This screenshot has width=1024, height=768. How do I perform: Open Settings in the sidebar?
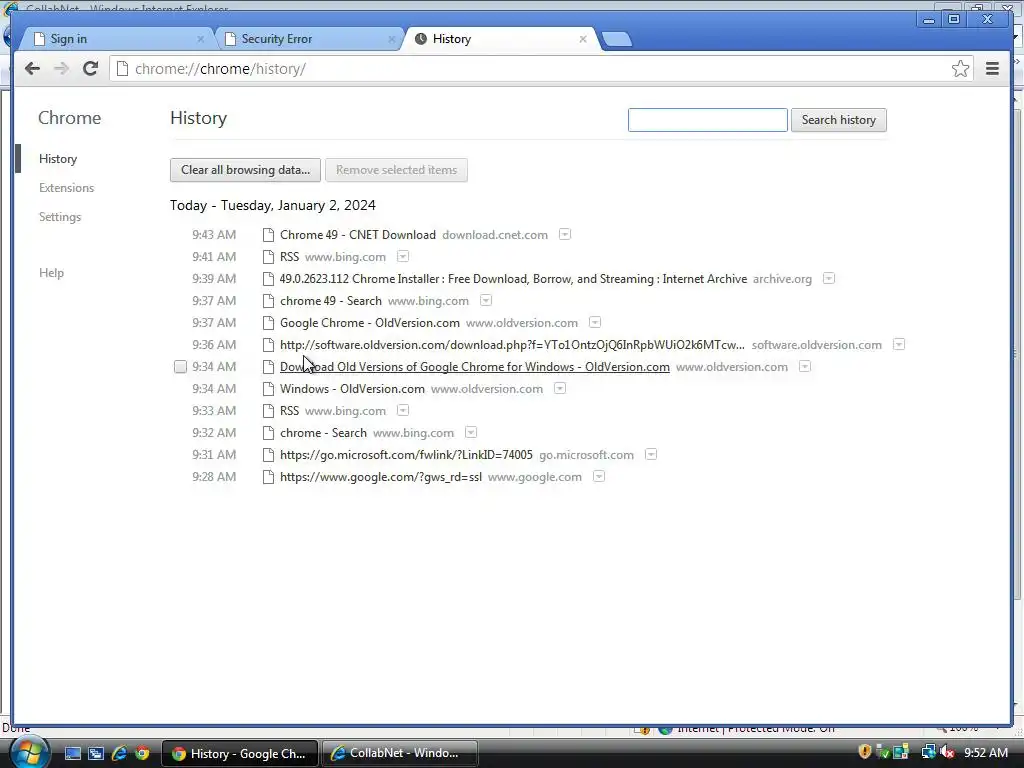[x=59, y=217]
